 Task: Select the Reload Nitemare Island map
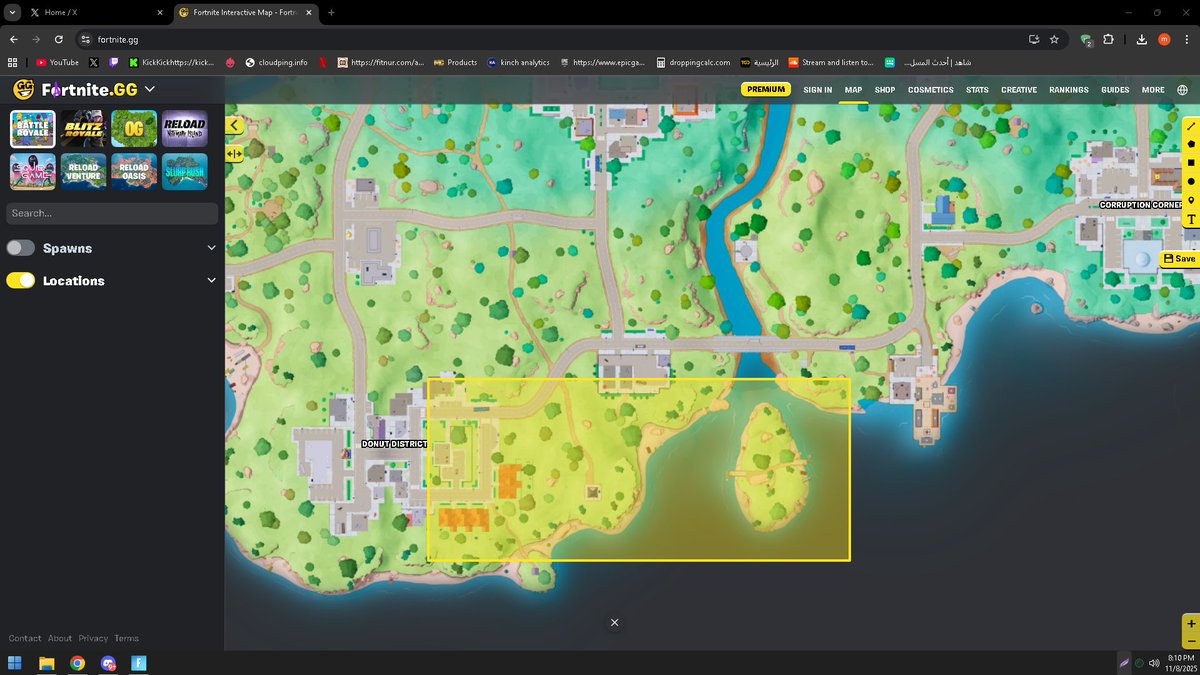click(185, 129)
